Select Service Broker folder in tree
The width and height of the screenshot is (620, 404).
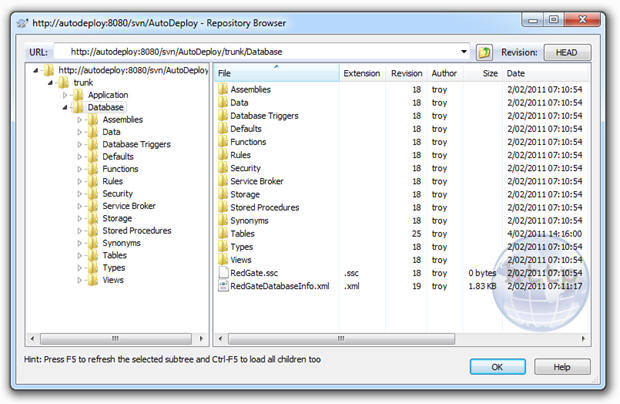coord(129,206)
